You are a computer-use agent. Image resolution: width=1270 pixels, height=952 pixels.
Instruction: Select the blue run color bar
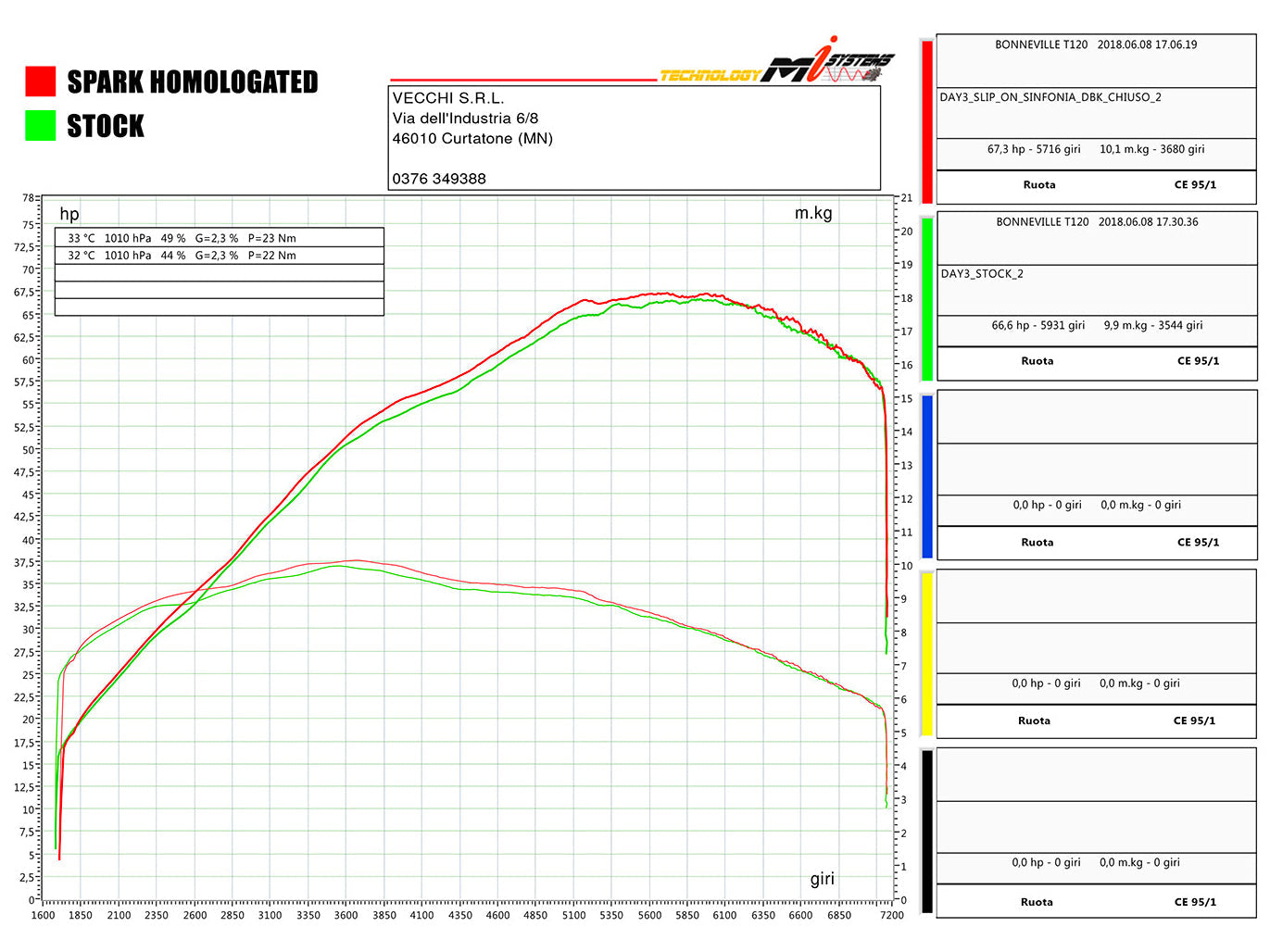tap(927, 476)
